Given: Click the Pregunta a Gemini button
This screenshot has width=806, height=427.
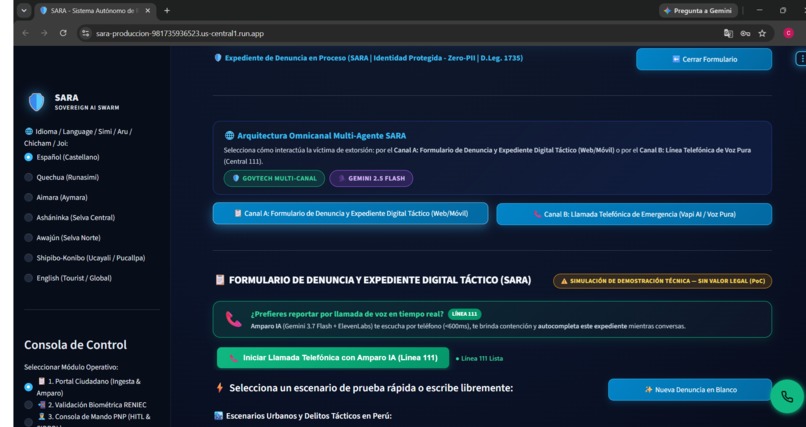Looking at the screenshot, I should [x=698, y=10].
